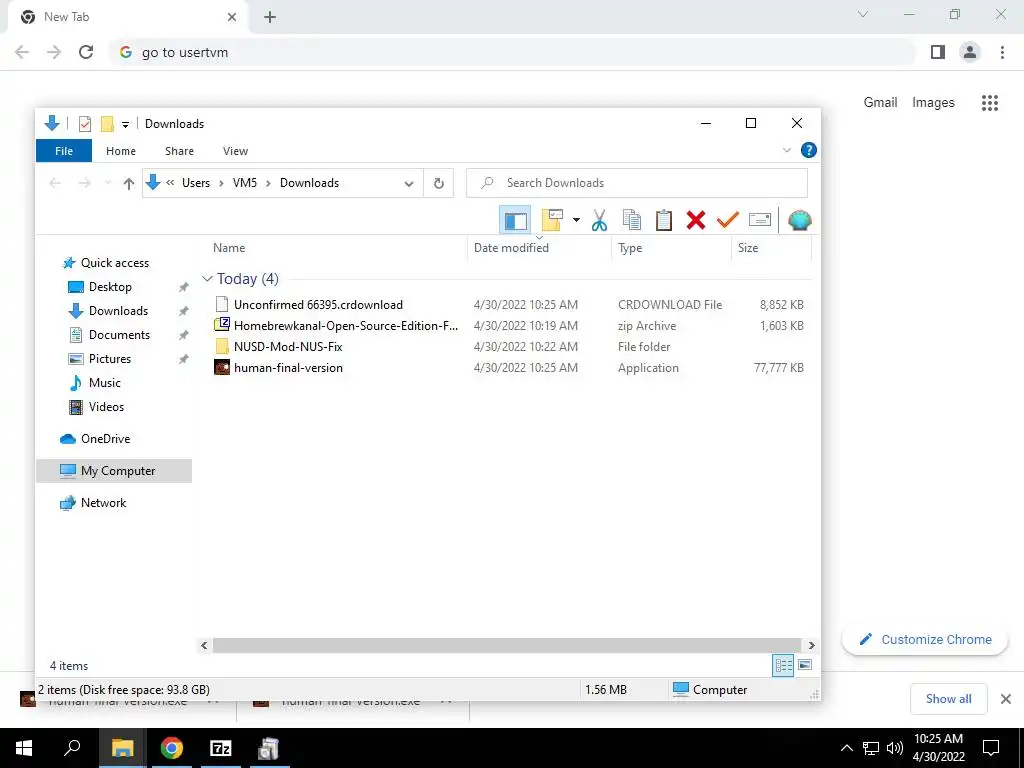Viewport: 1024px width, 768px height.
Task: Click the horizontal scrollbar right arrow
Action: pos(810,645)
